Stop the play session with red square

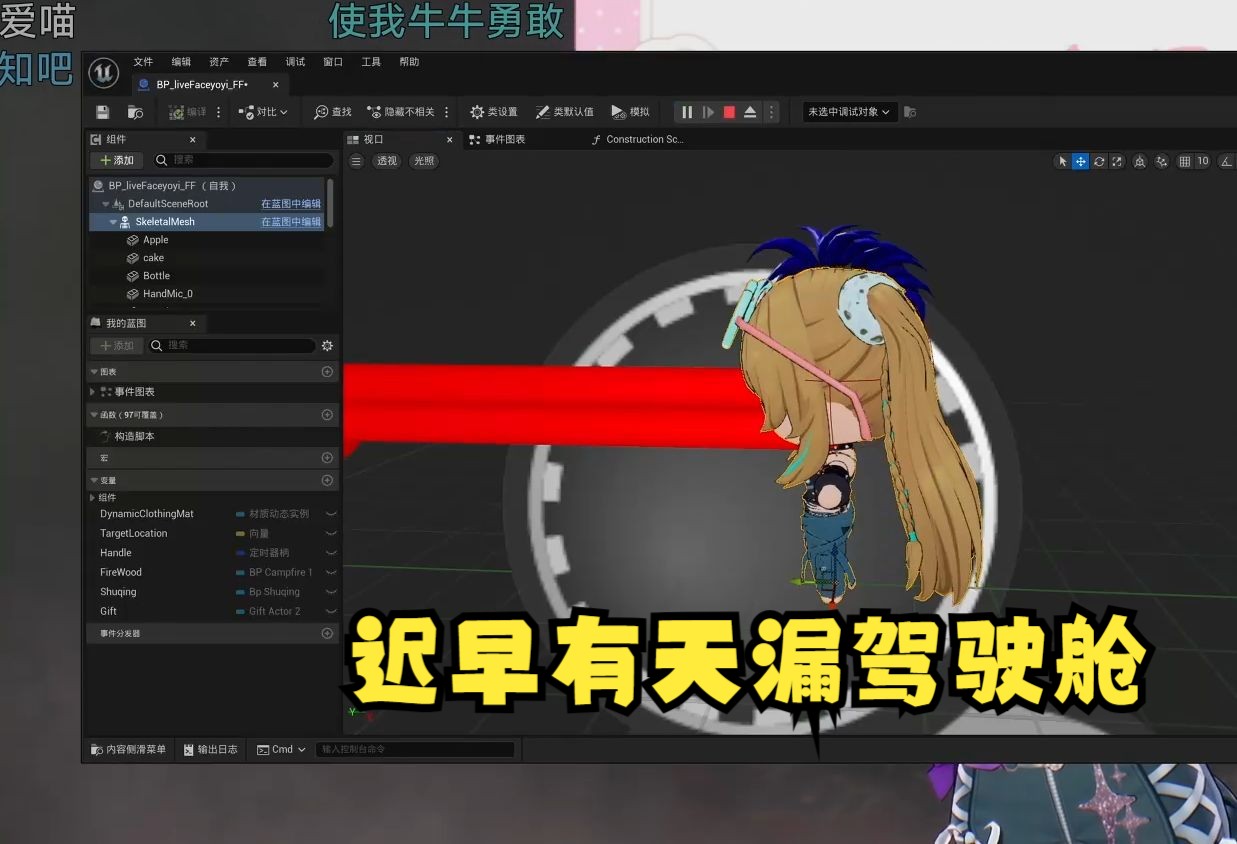click(729, 112)
